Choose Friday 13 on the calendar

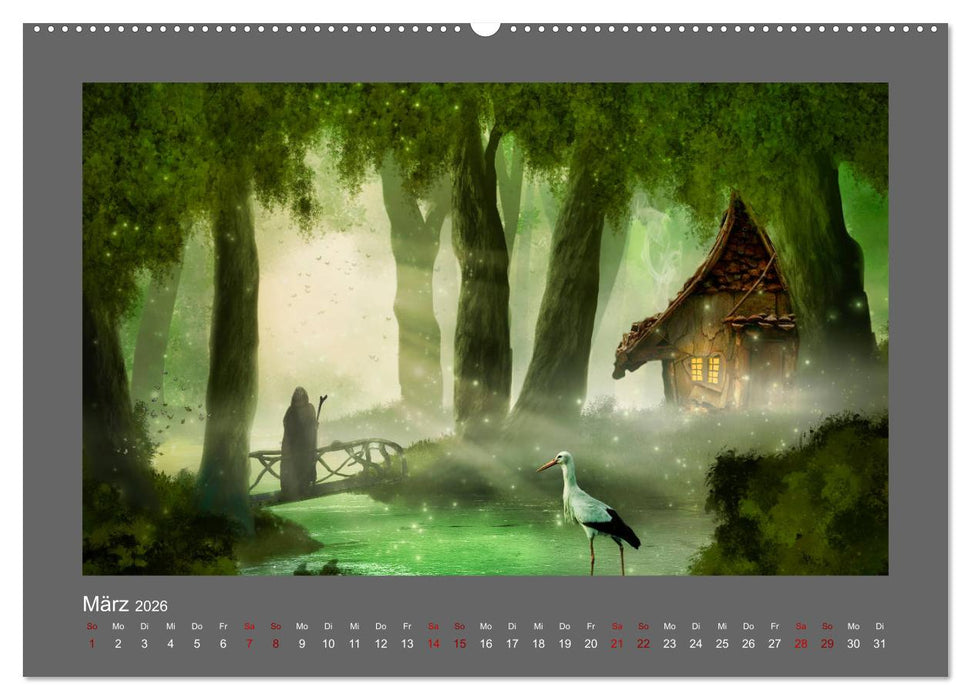[x=407, y=644]
